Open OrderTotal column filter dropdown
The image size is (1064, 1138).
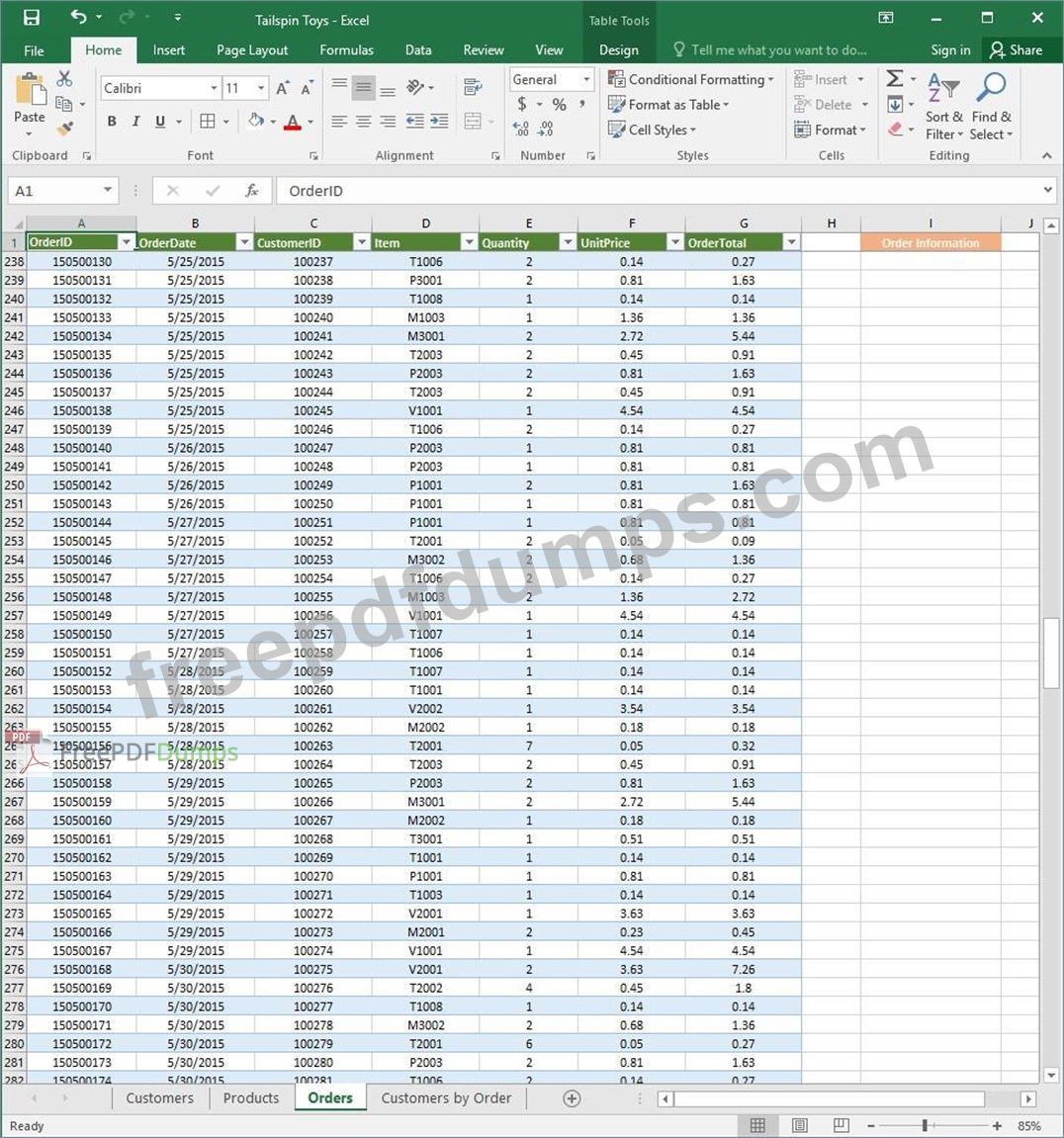click(791, 242)
